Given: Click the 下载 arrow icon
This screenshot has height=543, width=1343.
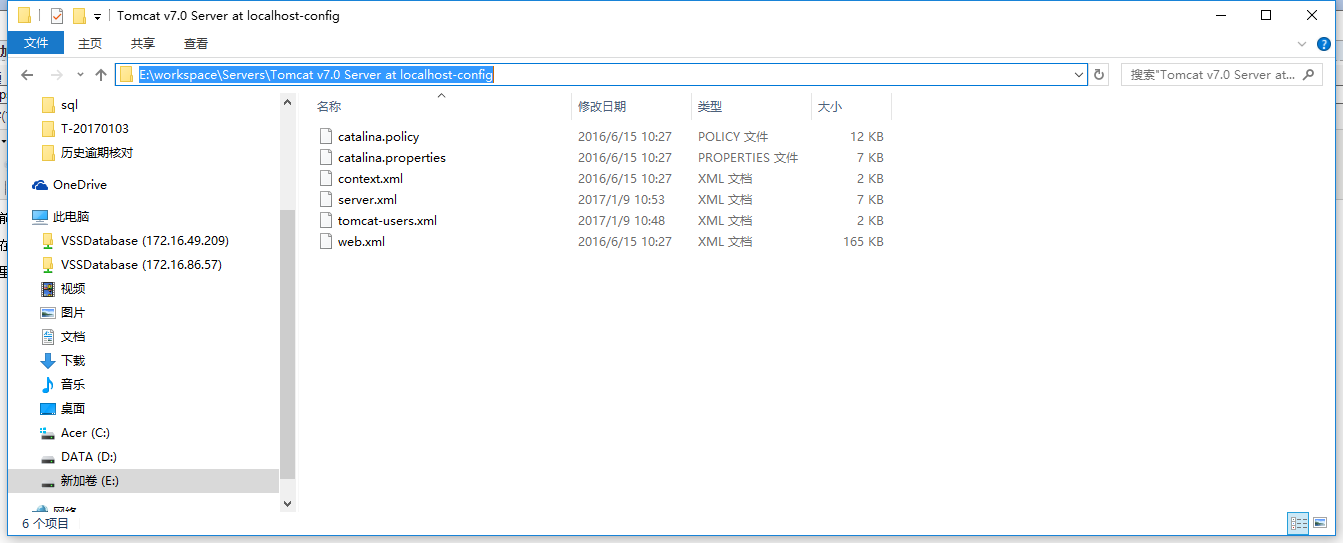Looking at the screenshot, I should point(48,361).
